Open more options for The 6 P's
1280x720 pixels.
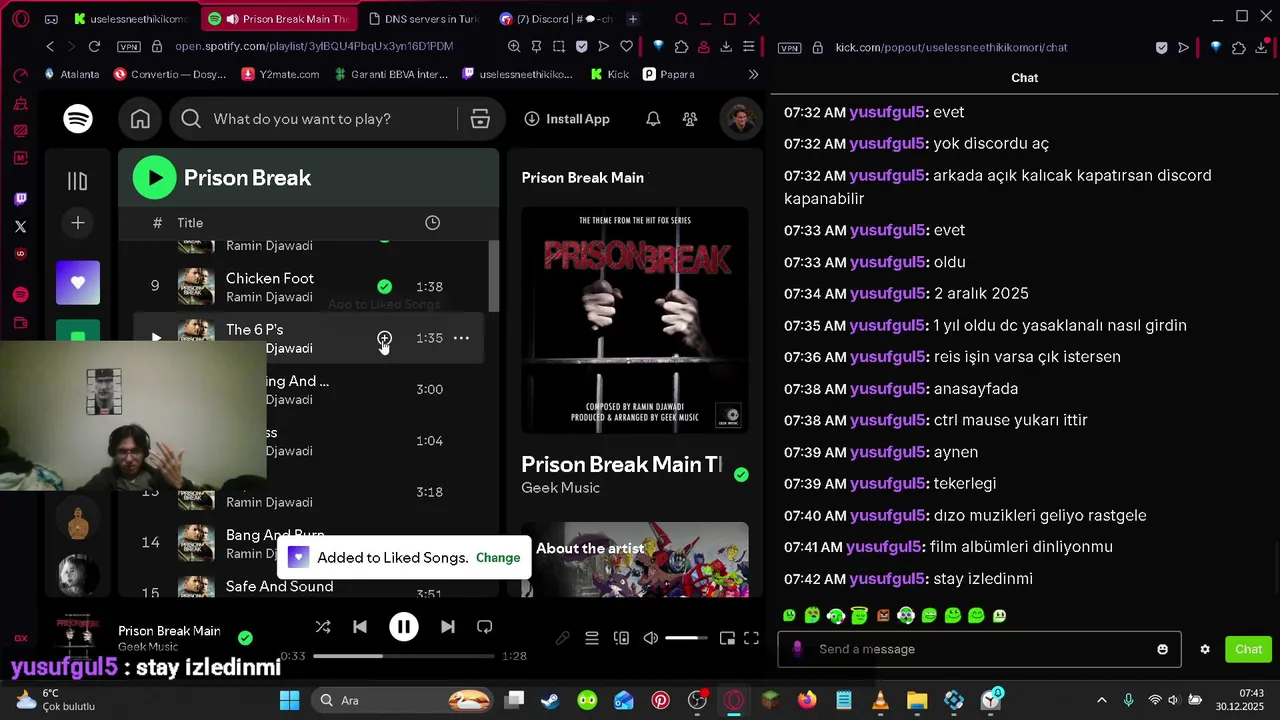point(461,338)
